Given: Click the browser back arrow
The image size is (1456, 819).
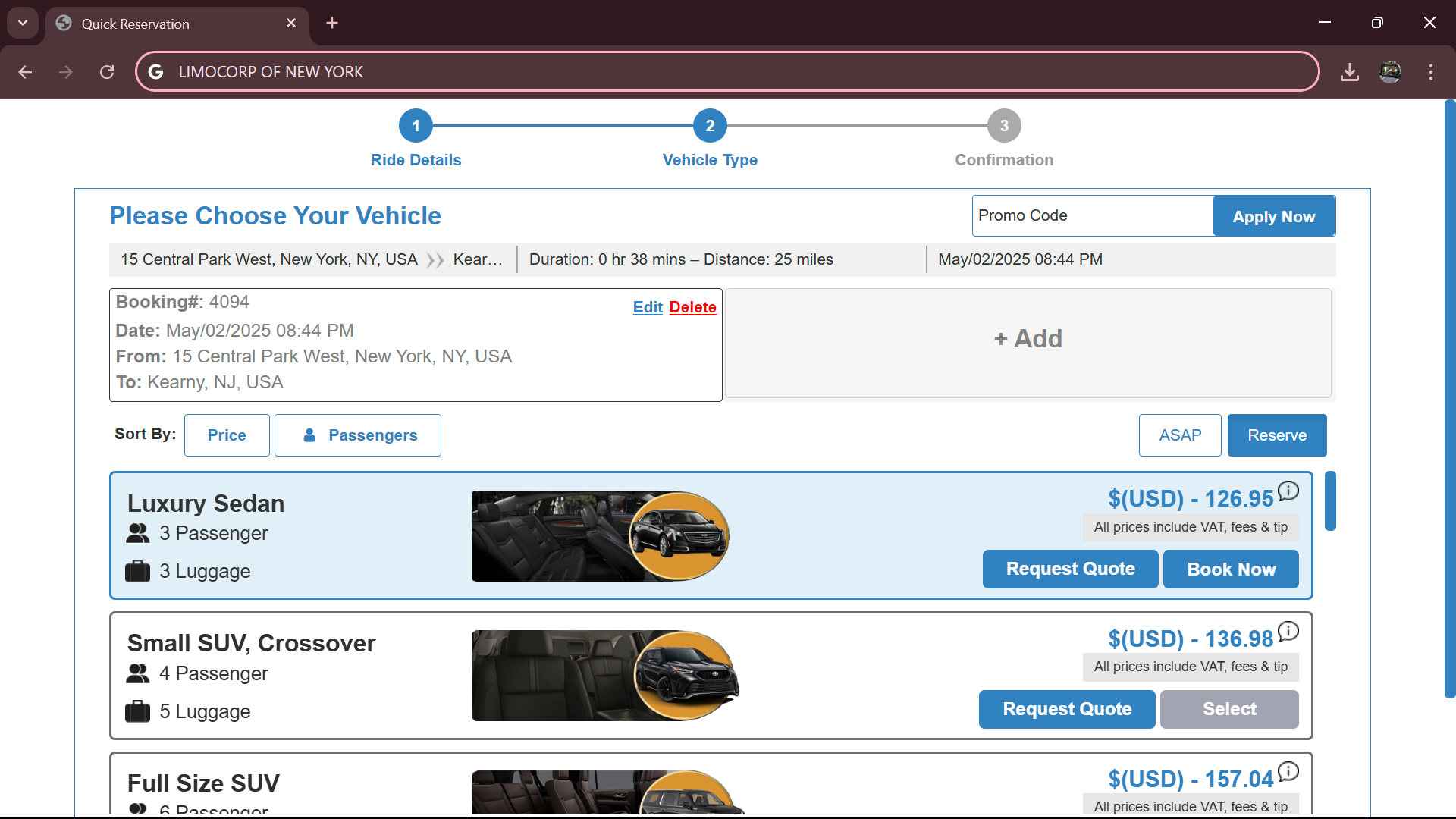Looking at the screenshot, I should (25, 72).
